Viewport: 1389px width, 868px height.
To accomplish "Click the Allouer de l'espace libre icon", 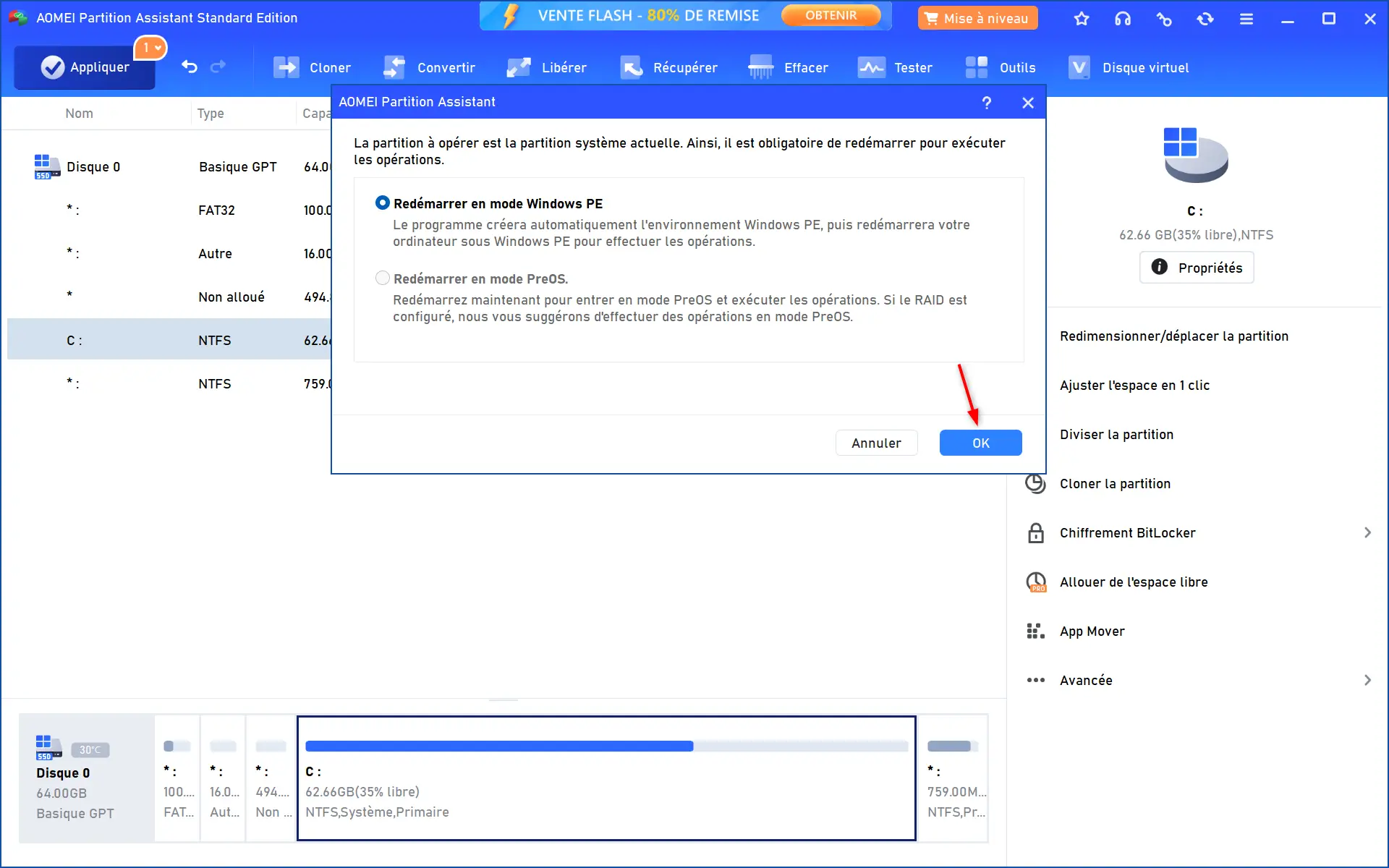I will pyautogui.click(x=1036, y=582).
